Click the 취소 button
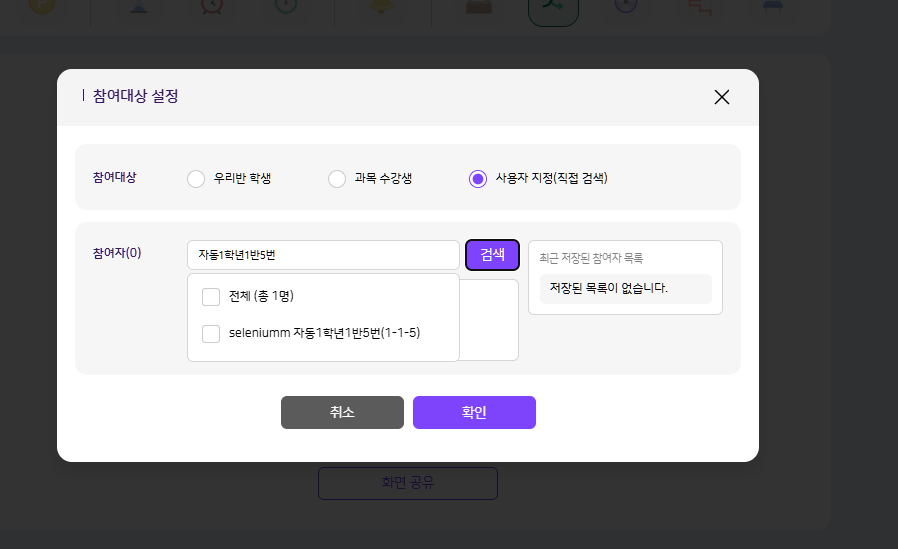 342,412
